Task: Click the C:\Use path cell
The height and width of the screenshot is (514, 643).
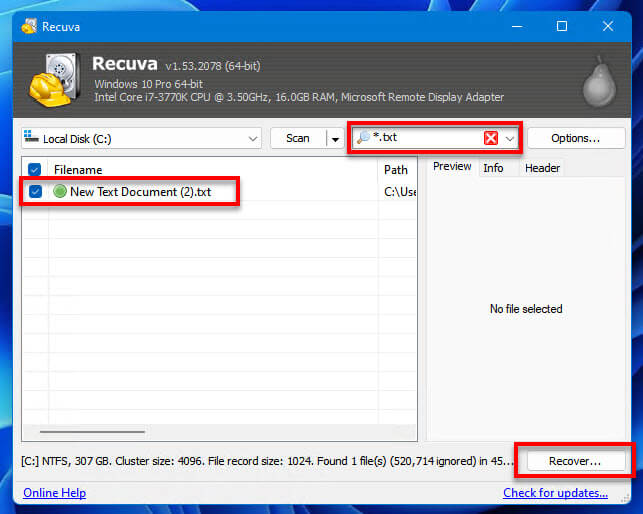Action: coord(400,192)
